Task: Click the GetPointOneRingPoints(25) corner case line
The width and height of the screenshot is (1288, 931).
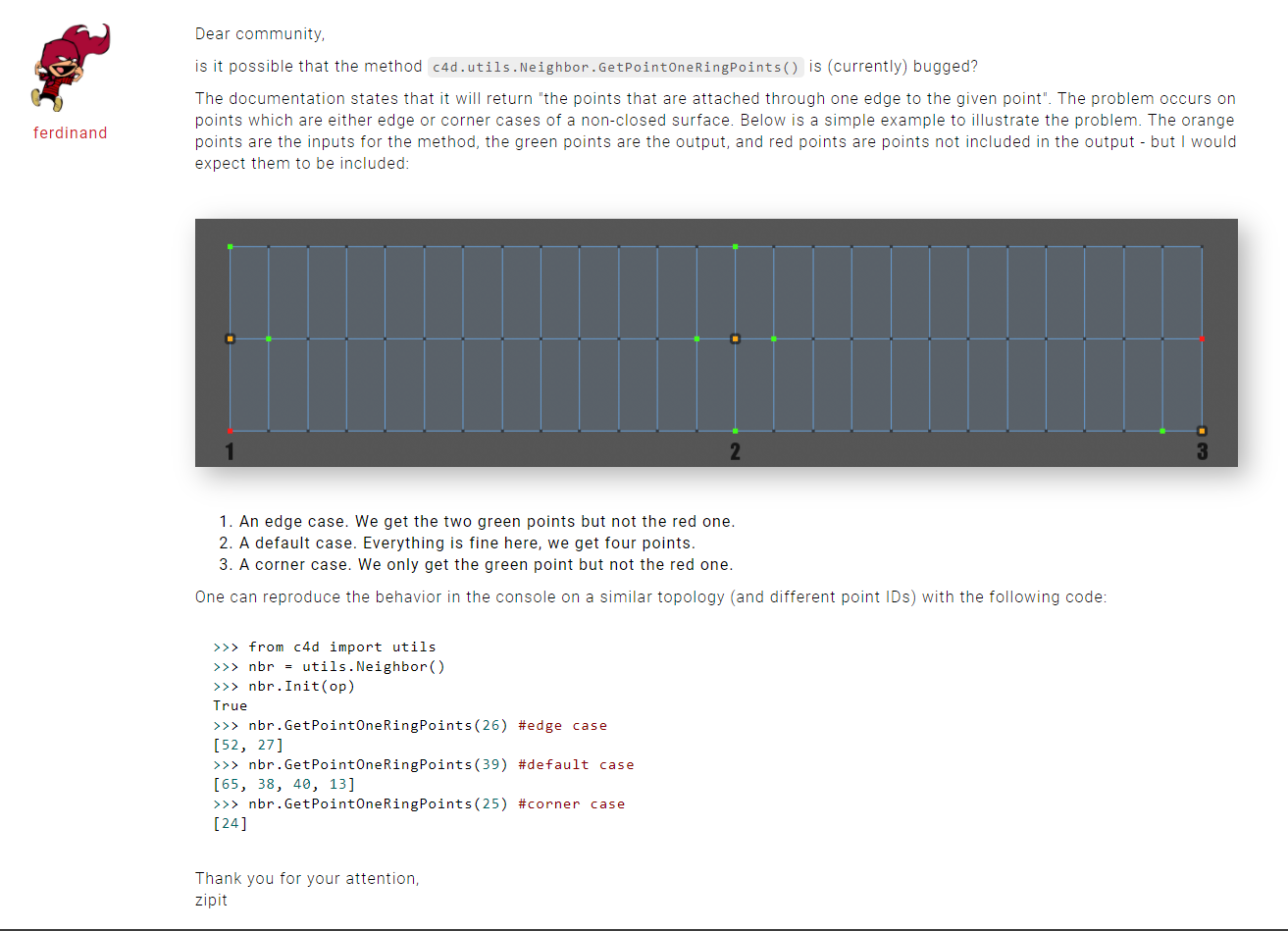Action: point(419,803)
